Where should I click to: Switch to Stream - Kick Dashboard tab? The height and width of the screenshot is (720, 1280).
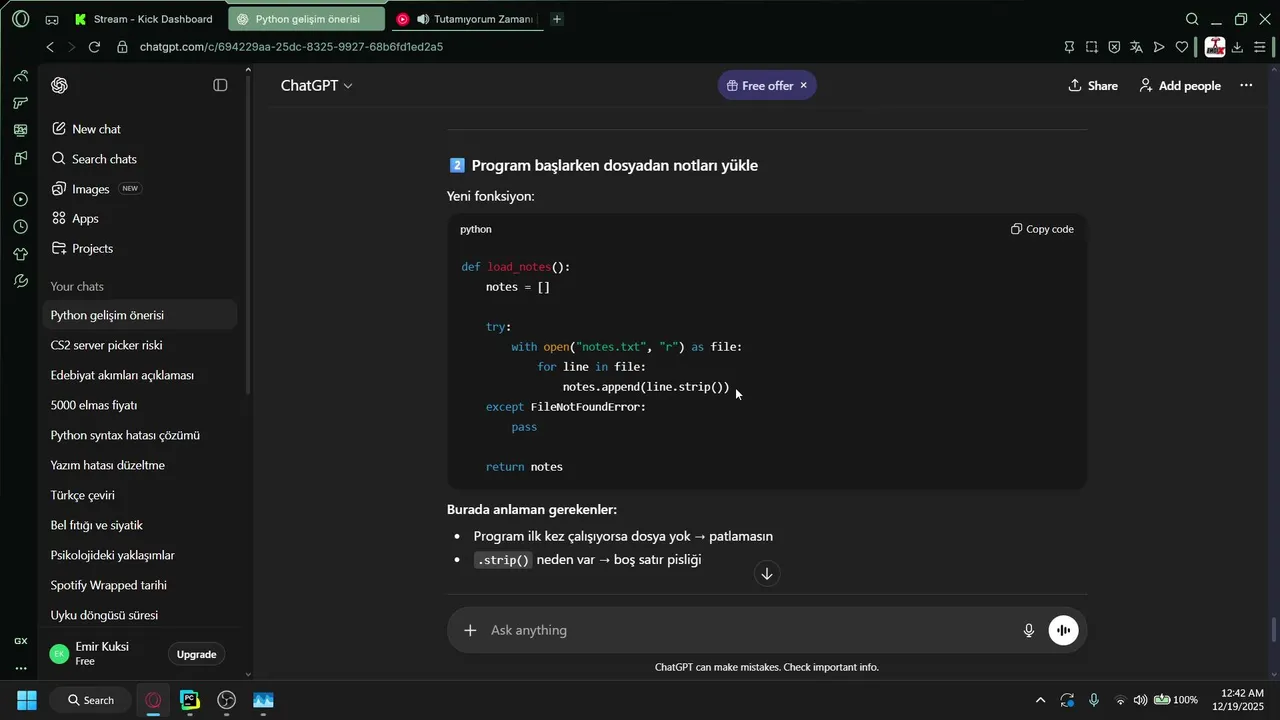(144, 19)
